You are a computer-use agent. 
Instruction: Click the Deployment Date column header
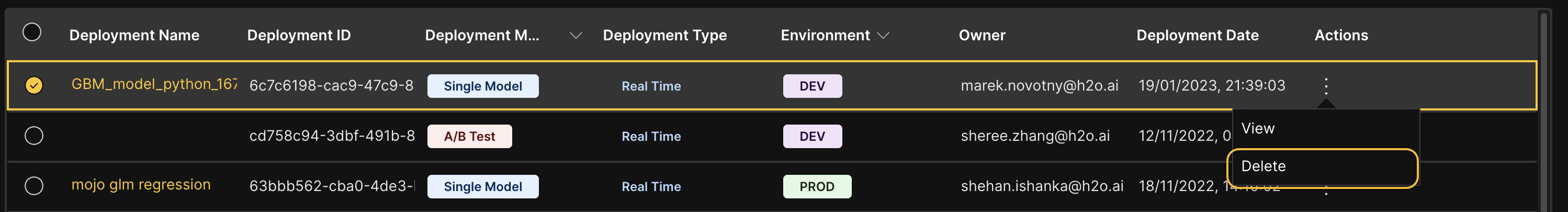1197,36
